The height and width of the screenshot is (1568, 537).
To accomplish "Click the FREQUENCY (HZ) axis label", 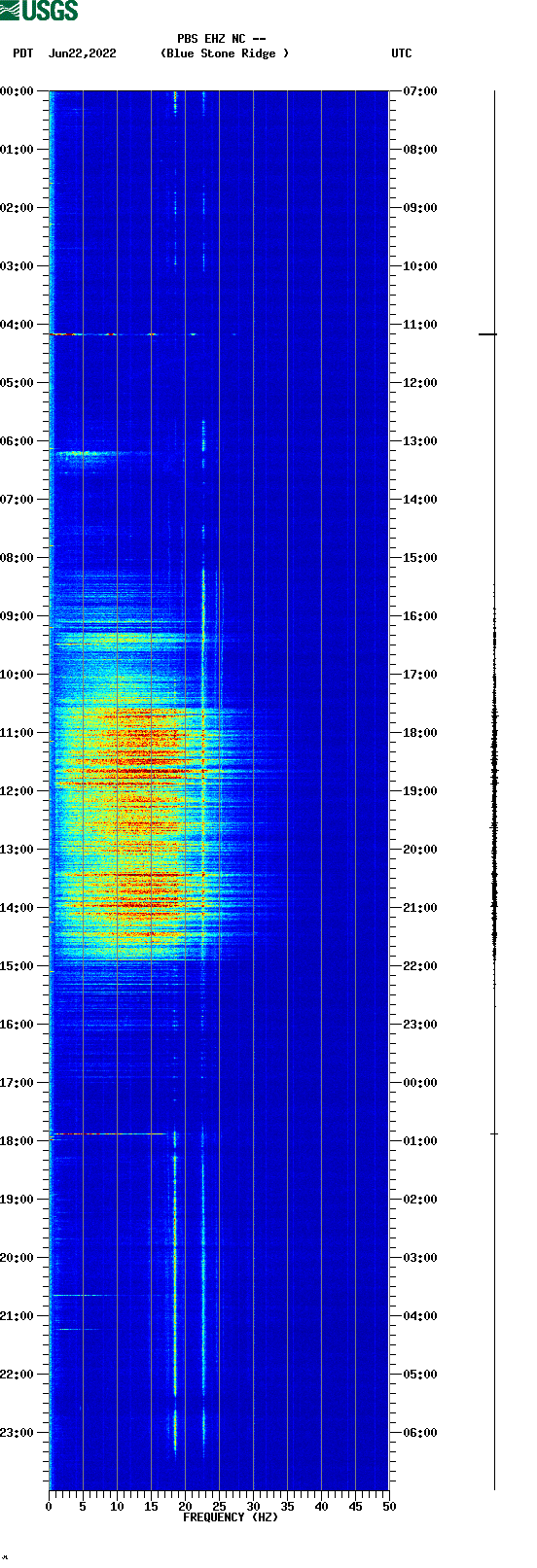I will click(x=231, y=1517).
